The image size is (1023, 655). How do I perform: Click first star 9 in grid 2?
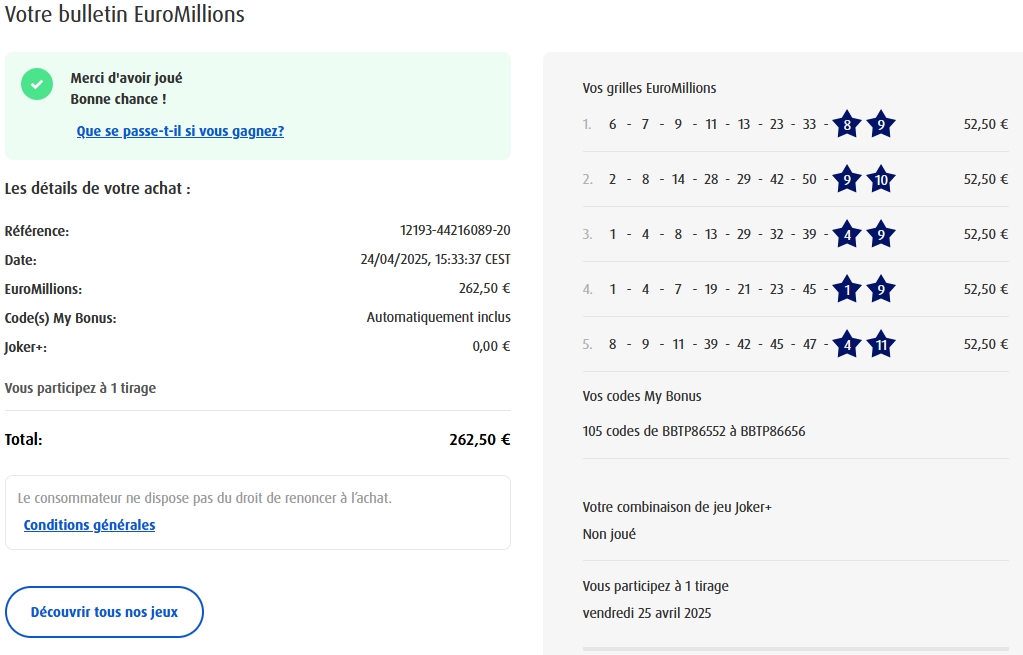point(847,180)
